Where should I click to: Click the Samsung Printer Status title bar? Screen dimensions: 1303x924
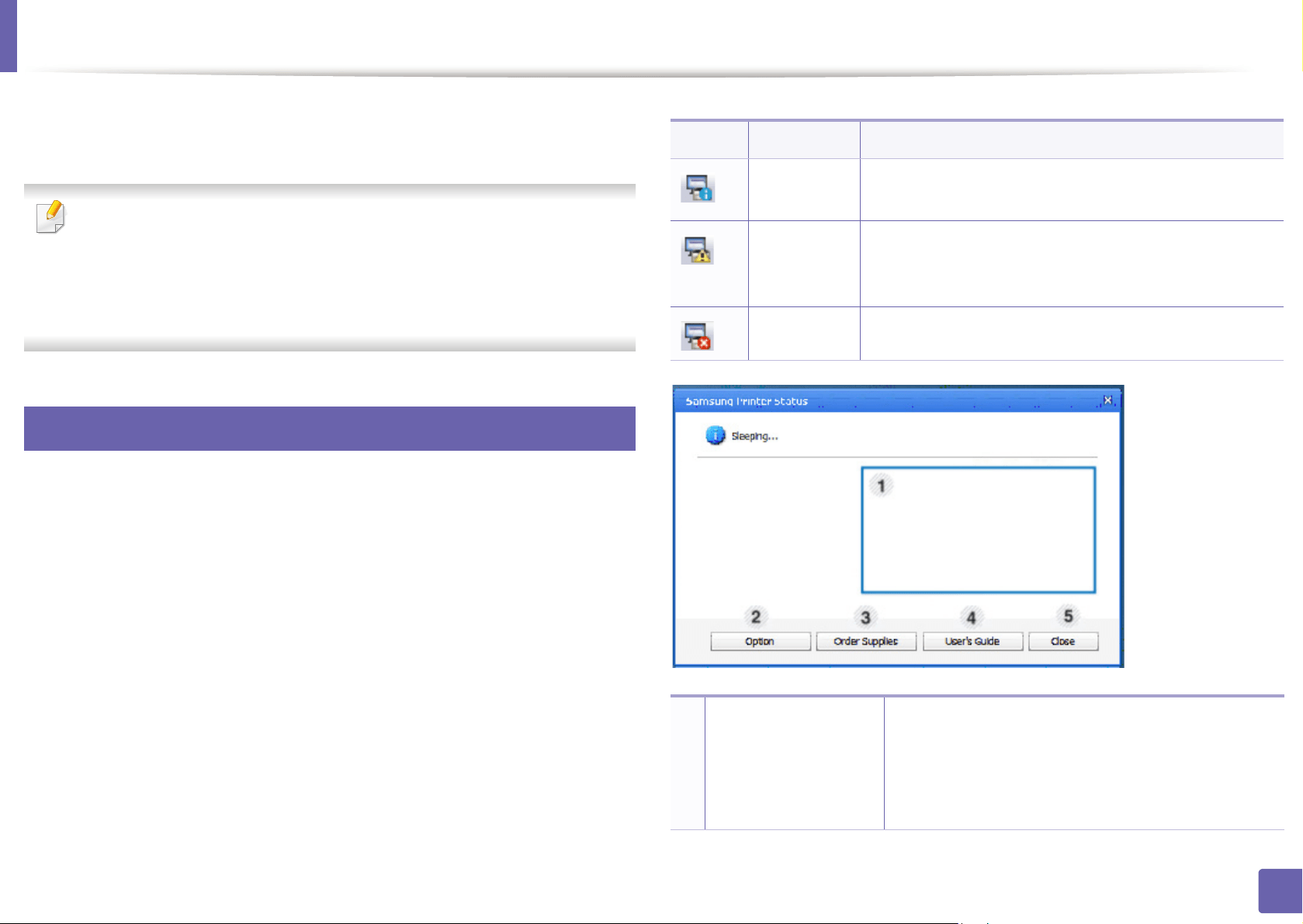click(898, 400)
